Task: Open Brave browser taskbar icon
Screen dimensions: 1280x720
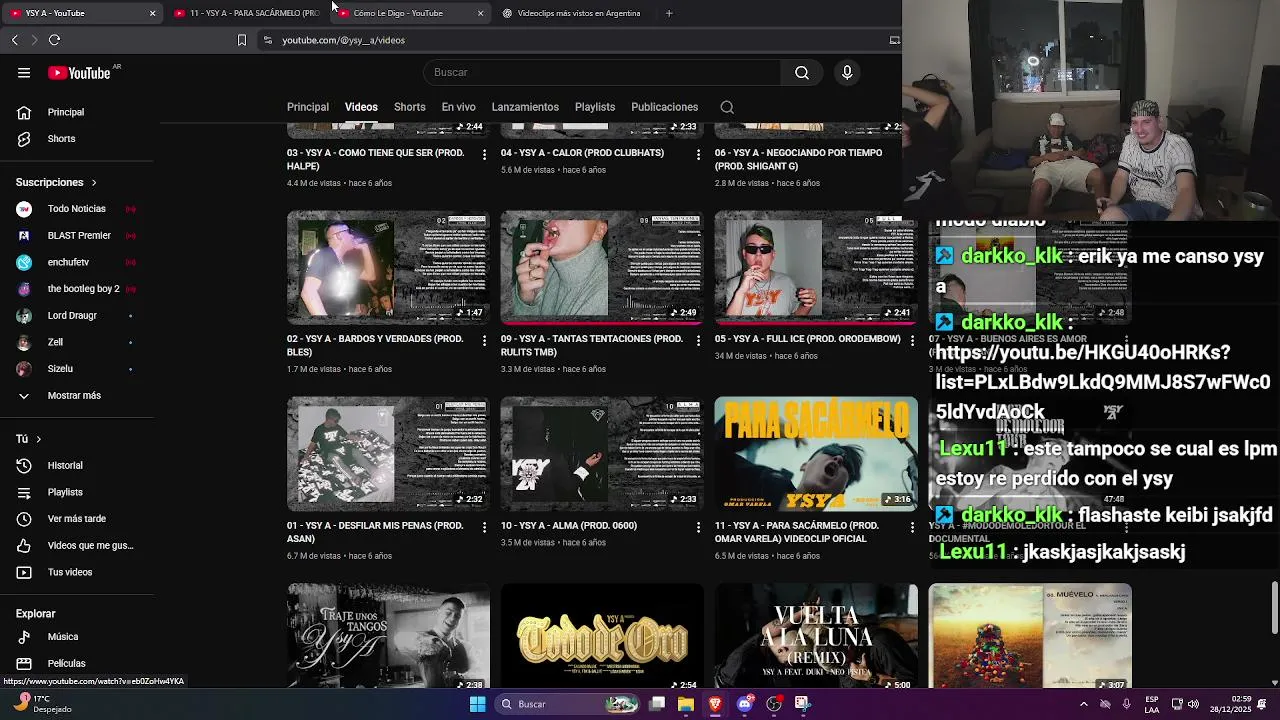Action: pyautogui.click(x=714, y=704)
